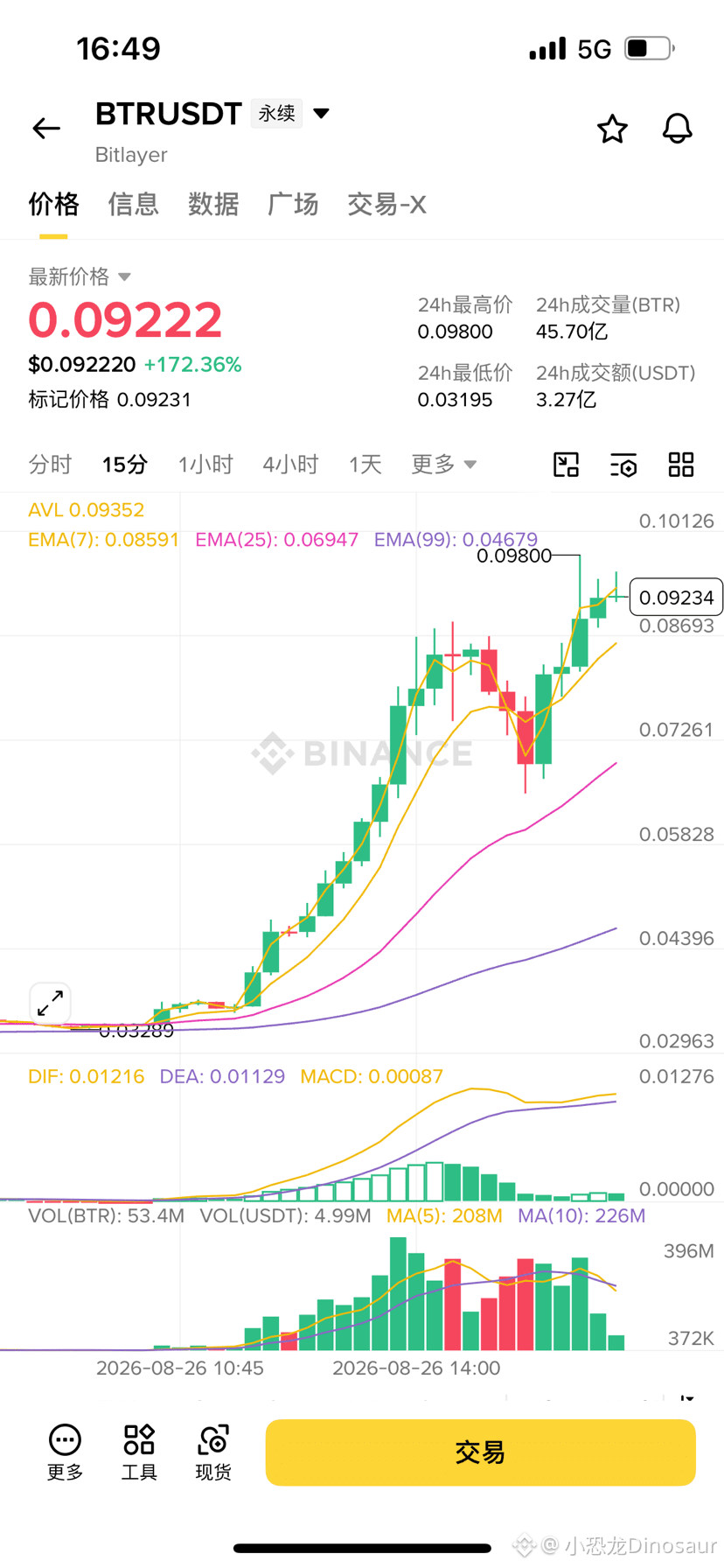Screen dimensions: 724x1568
Task: Open the four-squares grid layout icon
Action: (681, 465)
